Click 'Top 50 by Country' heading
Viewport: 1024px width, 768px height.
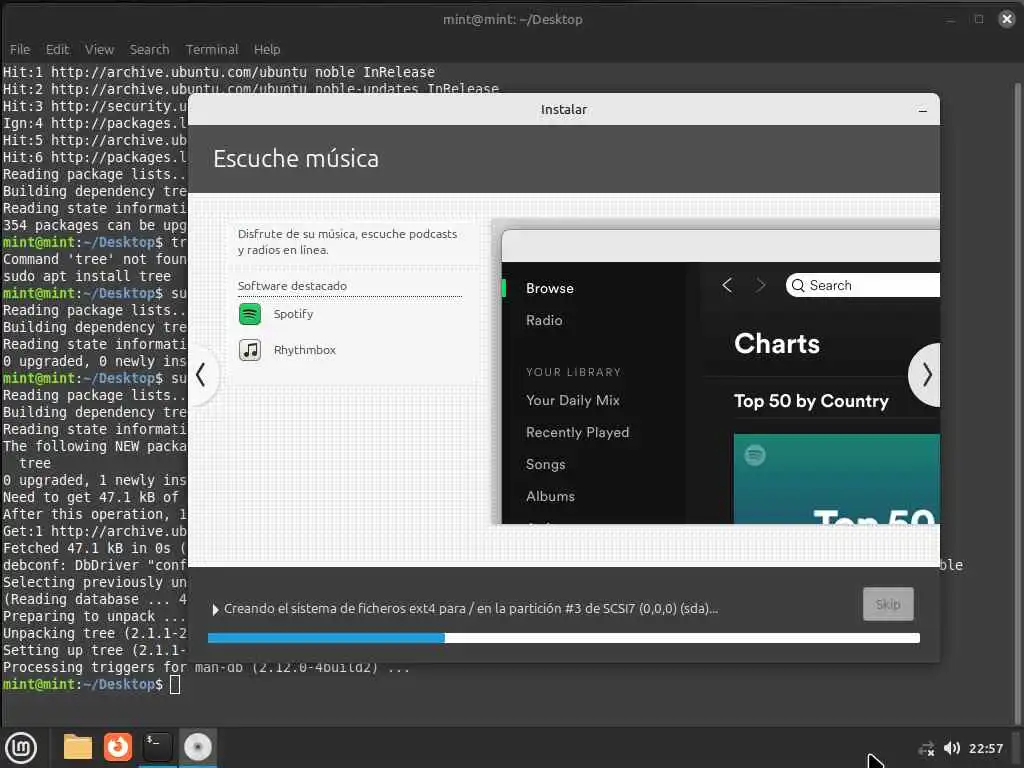point(811,401)
